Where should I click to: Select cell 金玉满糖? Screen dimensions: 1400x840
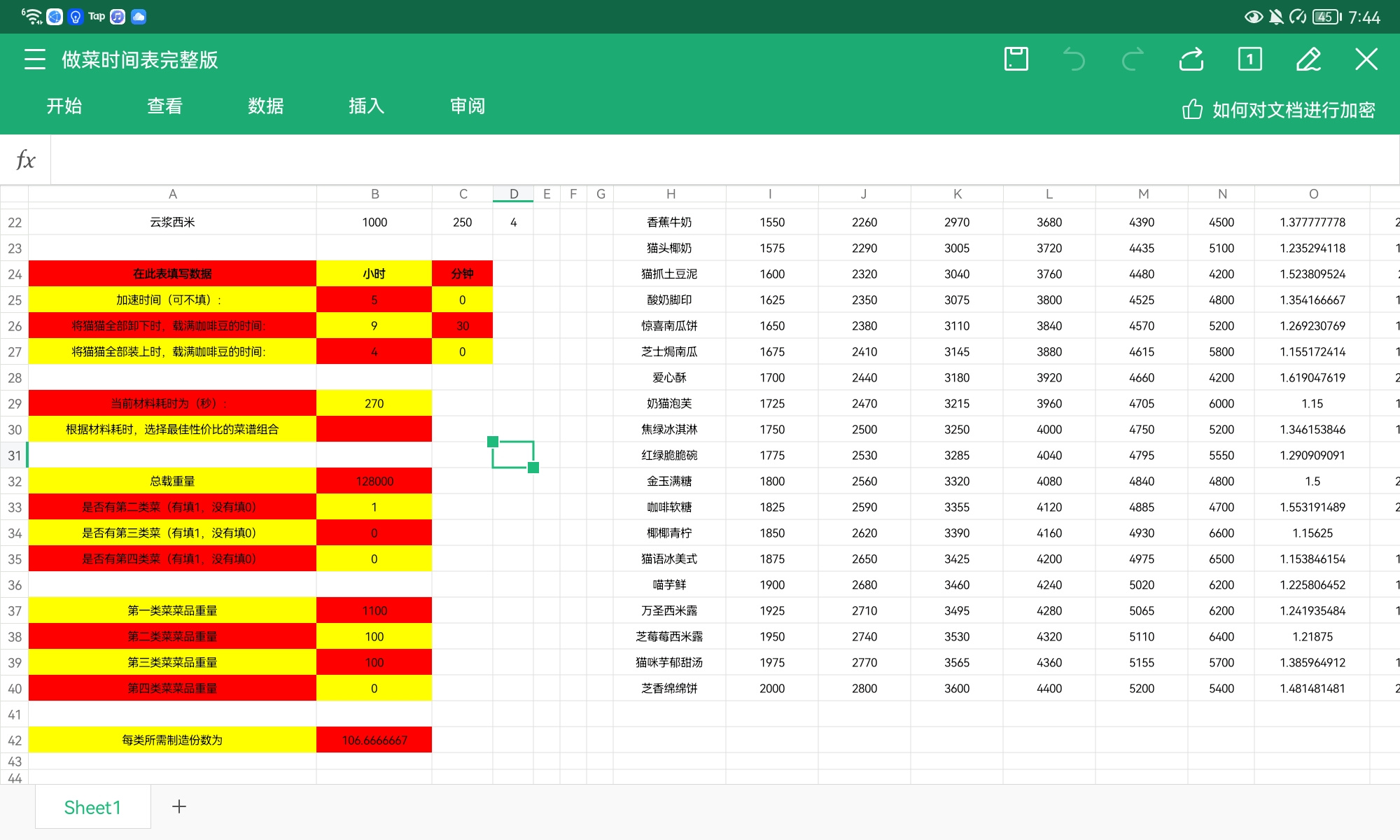point(670,481)
